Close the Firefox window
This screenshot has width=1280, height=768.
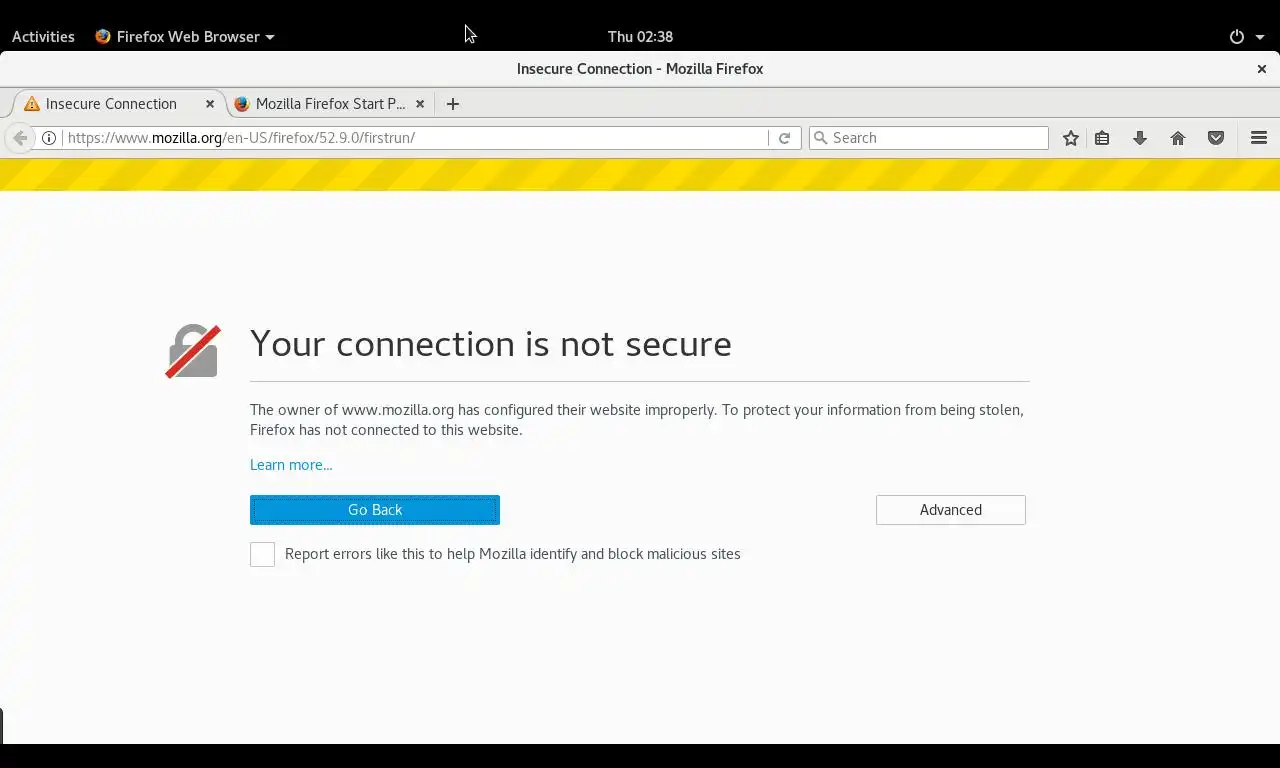[x=1262, y=69]
